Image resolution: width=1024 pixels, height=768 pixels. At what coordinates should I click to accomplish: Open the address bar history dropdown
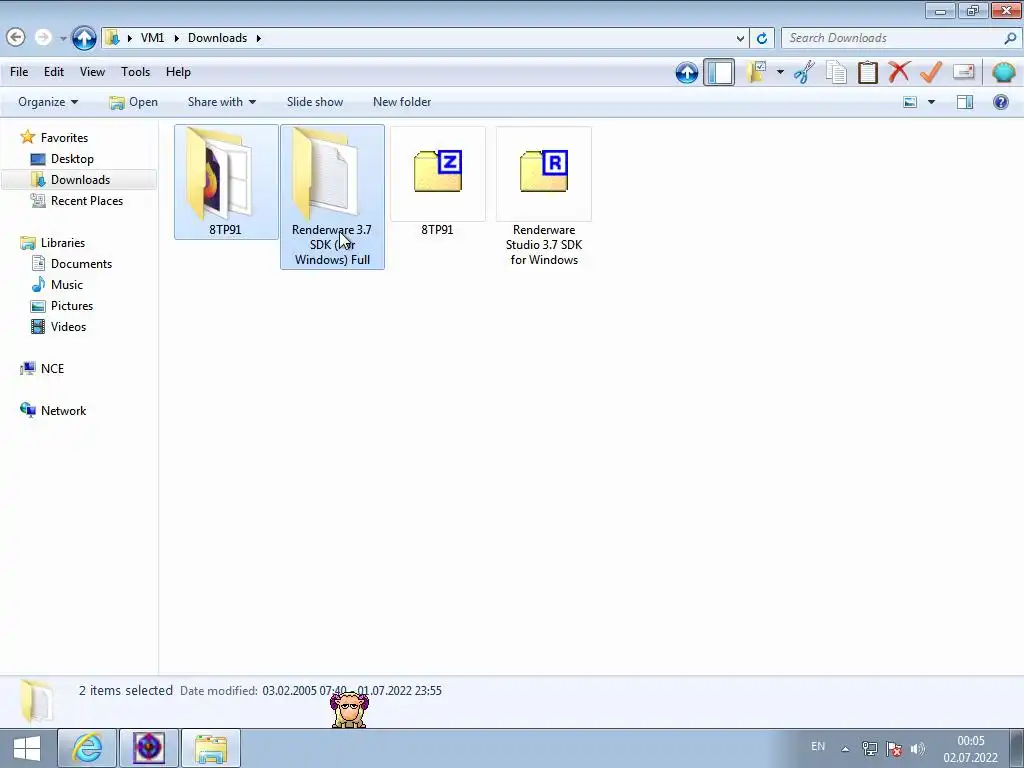tap(740, 38)
